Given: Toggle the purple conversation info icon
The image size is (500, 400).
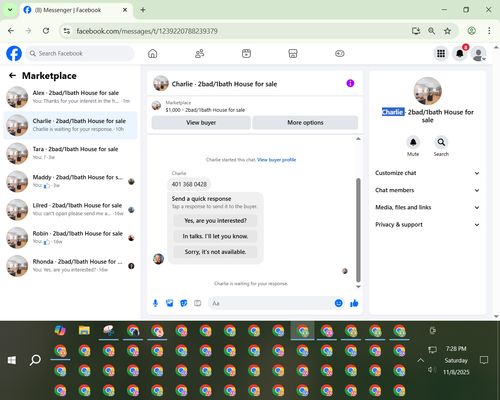Looking at the screenshot, I should (350, 83).
